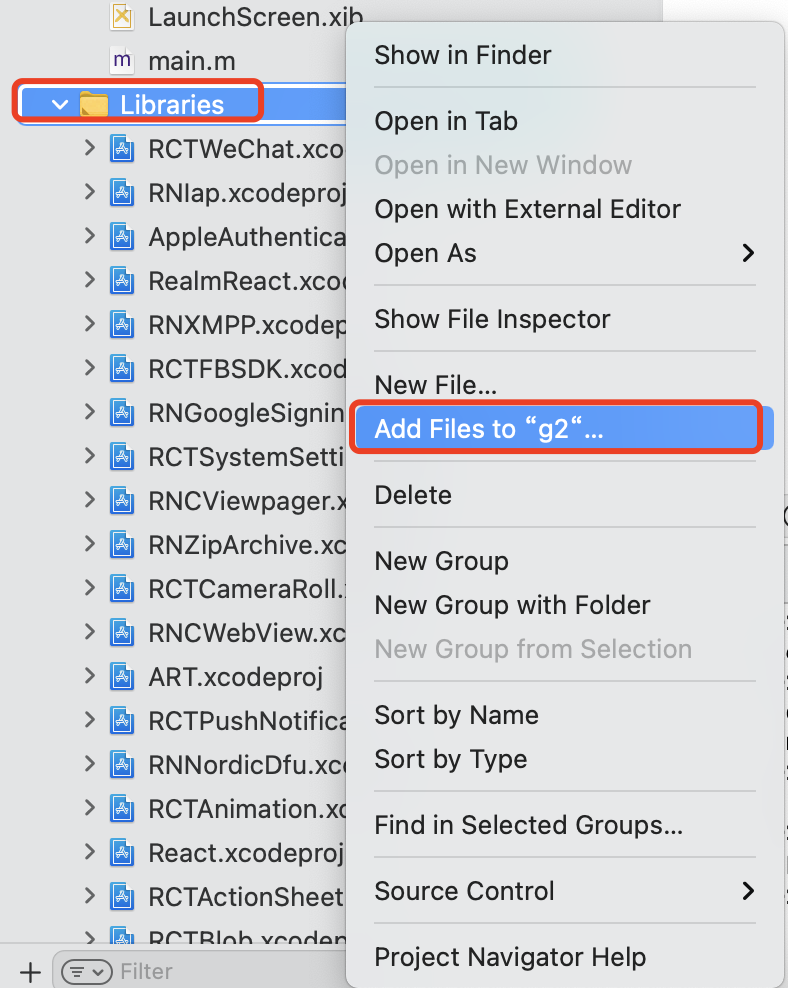Click the Libraries folder icon
Viewport: 788px width, 988px height.
tap(94, 104)
